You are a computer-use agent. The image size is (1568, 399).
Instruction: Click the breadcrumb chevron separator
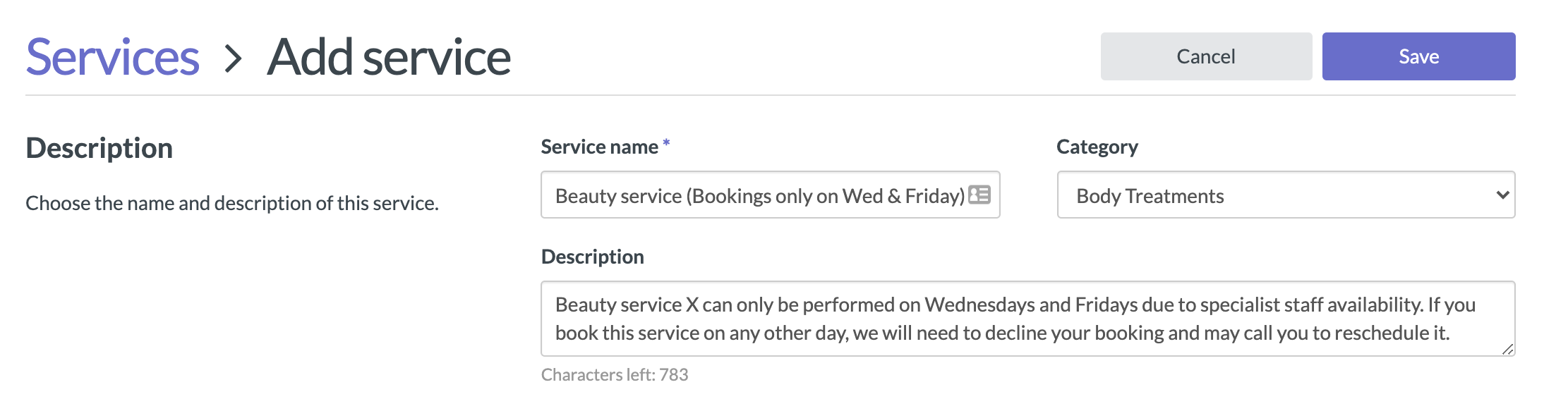234,59
